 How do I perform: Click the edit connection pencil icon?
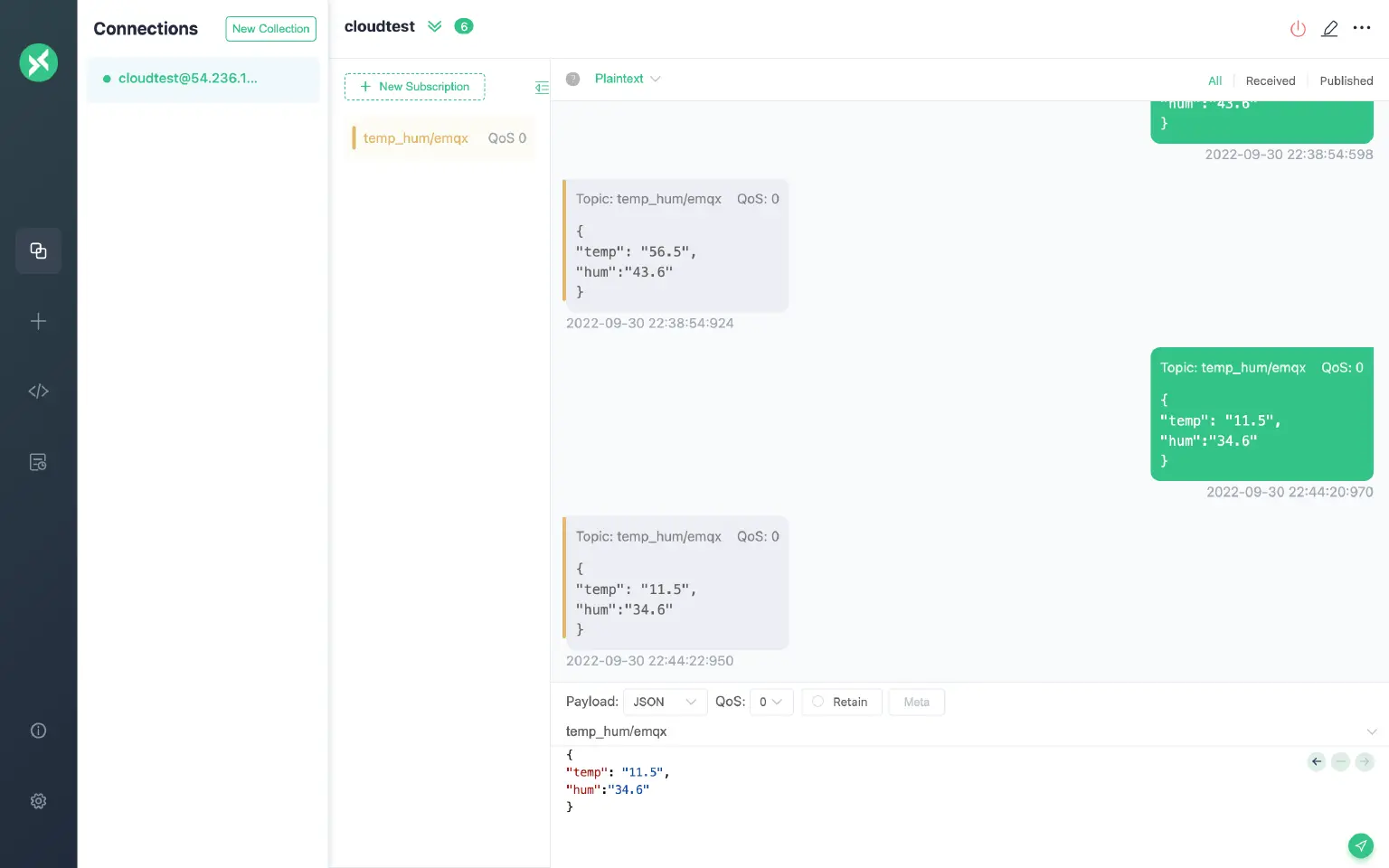pyautogui.click(x=1329, y=29)
